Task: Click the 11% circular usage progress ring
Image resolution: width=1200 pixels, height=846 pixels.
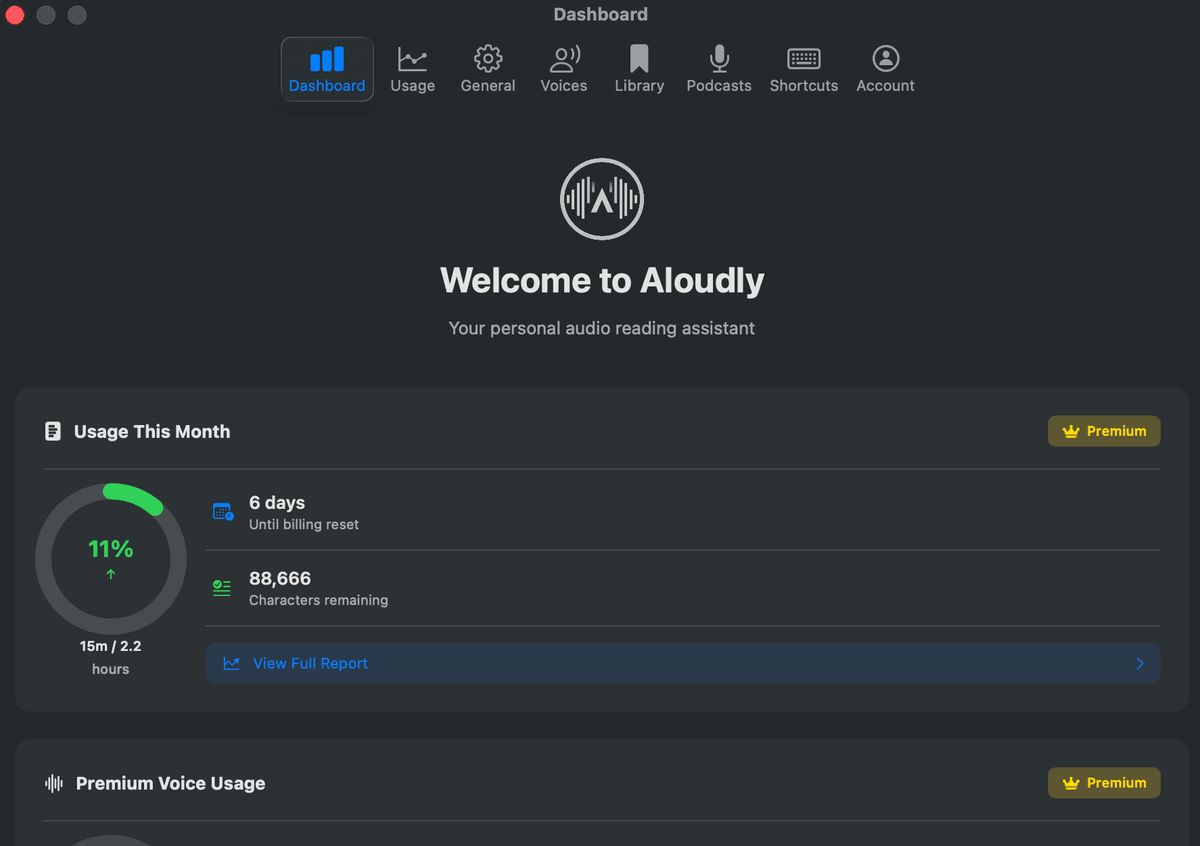Action: [x=110, y=558]
